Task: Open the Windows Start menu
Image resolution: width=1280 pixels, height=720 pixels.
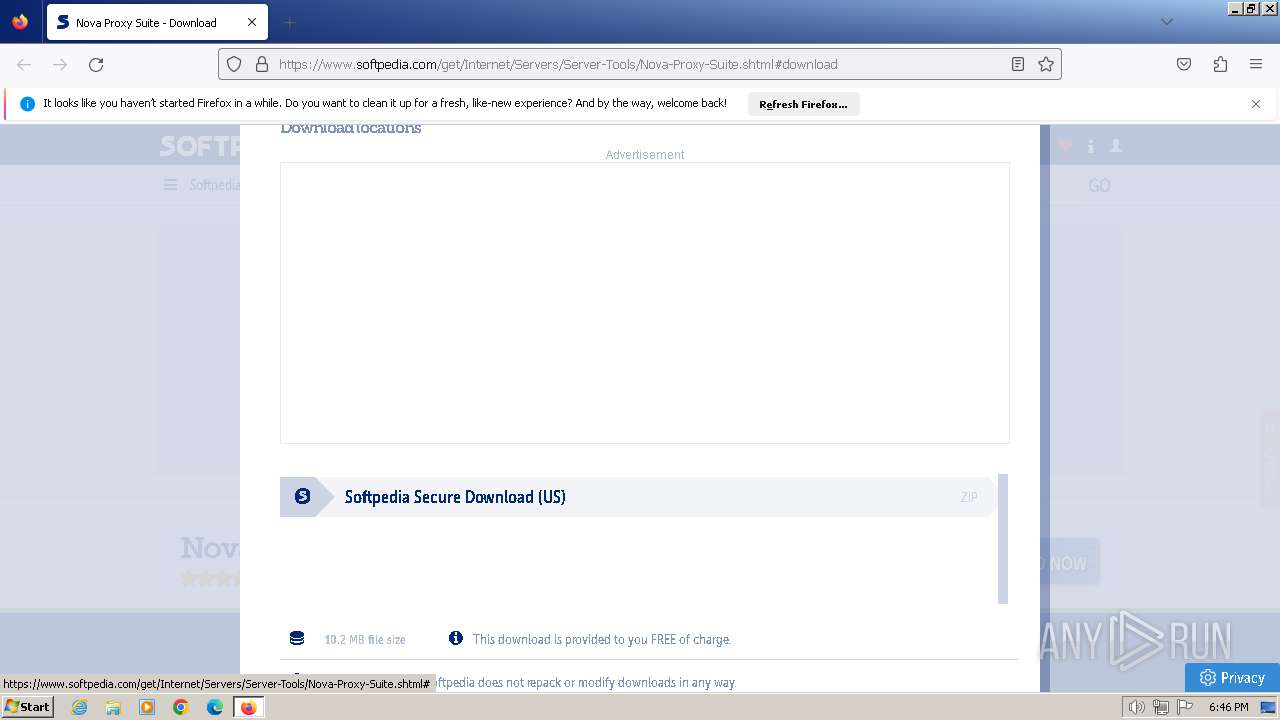Action: 27,707
